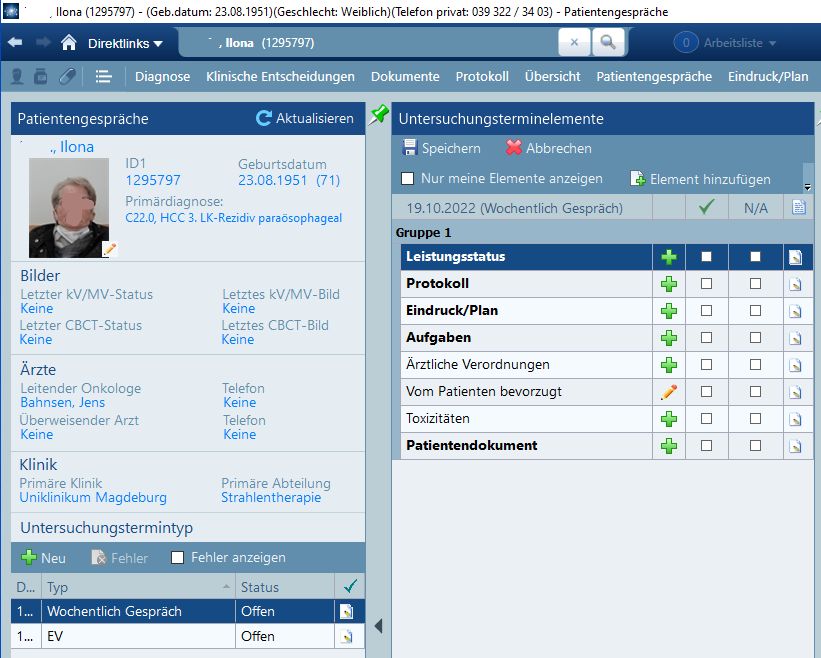
Task: Open note icon in Protokoll row
Action: (x=796, y=284)
